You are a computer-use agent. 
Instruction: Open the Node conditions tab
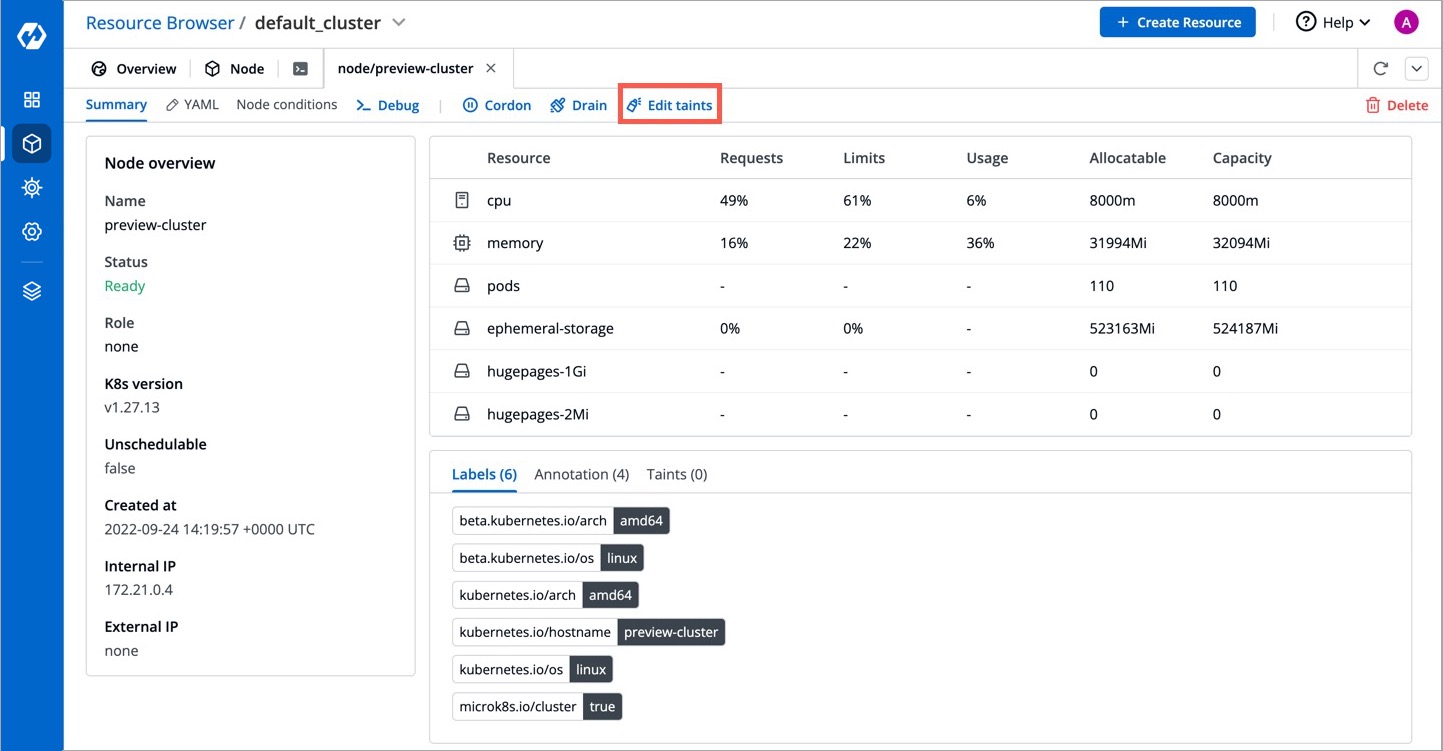[x=287, y=105]
